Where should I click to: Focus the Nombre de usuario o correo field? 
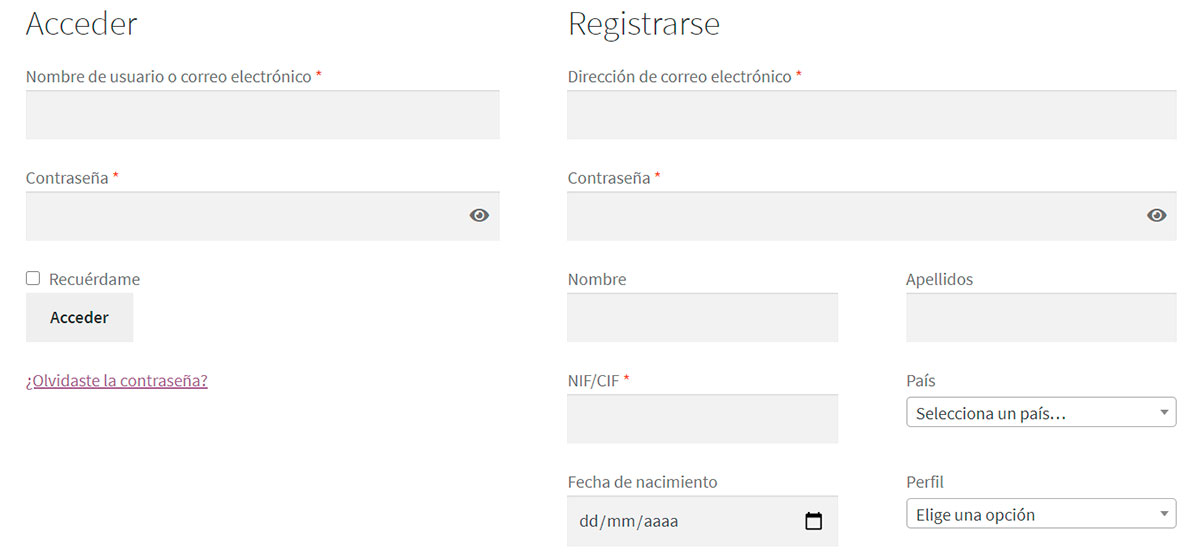click(263, 115)
